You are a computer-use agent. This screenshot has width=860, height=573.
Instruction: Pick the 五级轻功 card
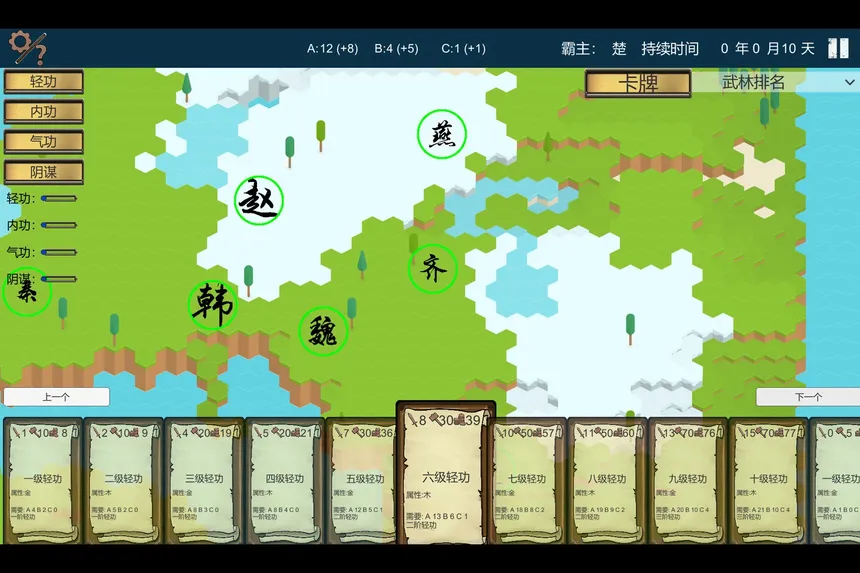coord(362,481)
